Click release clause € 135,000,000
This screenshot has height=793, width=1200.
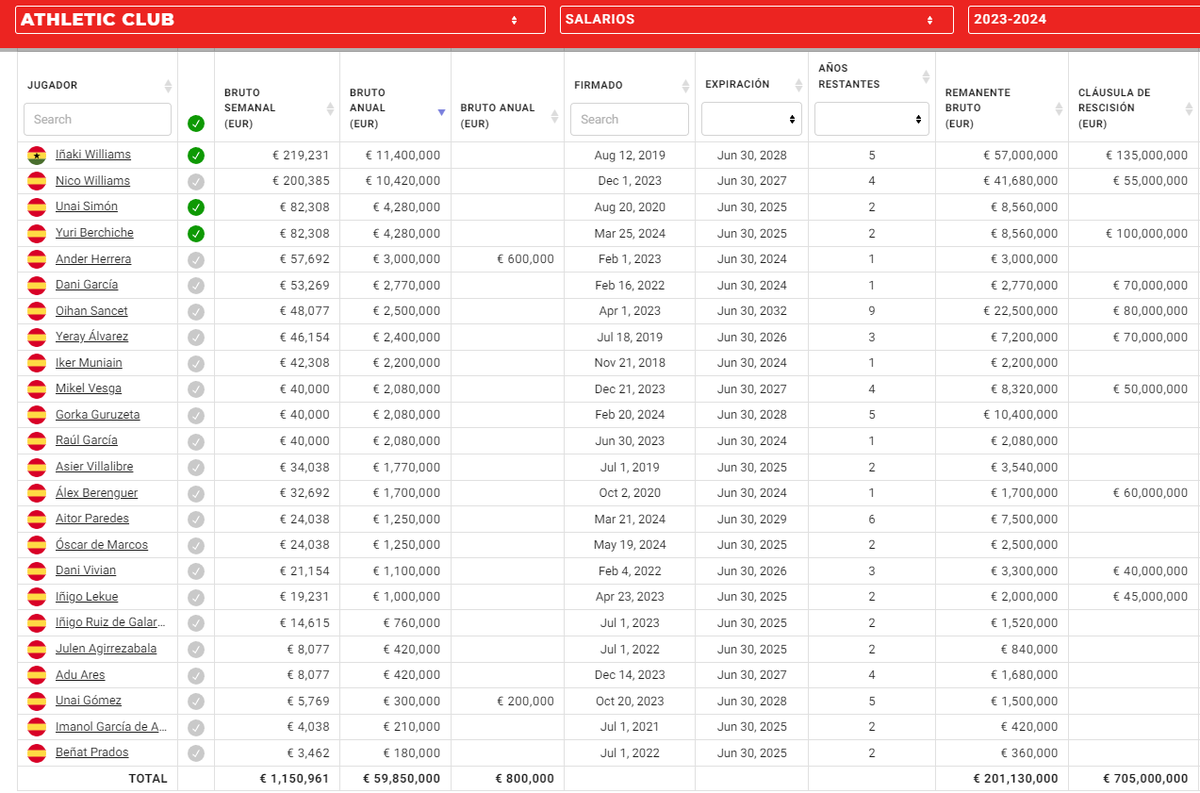coord(1146,155)
